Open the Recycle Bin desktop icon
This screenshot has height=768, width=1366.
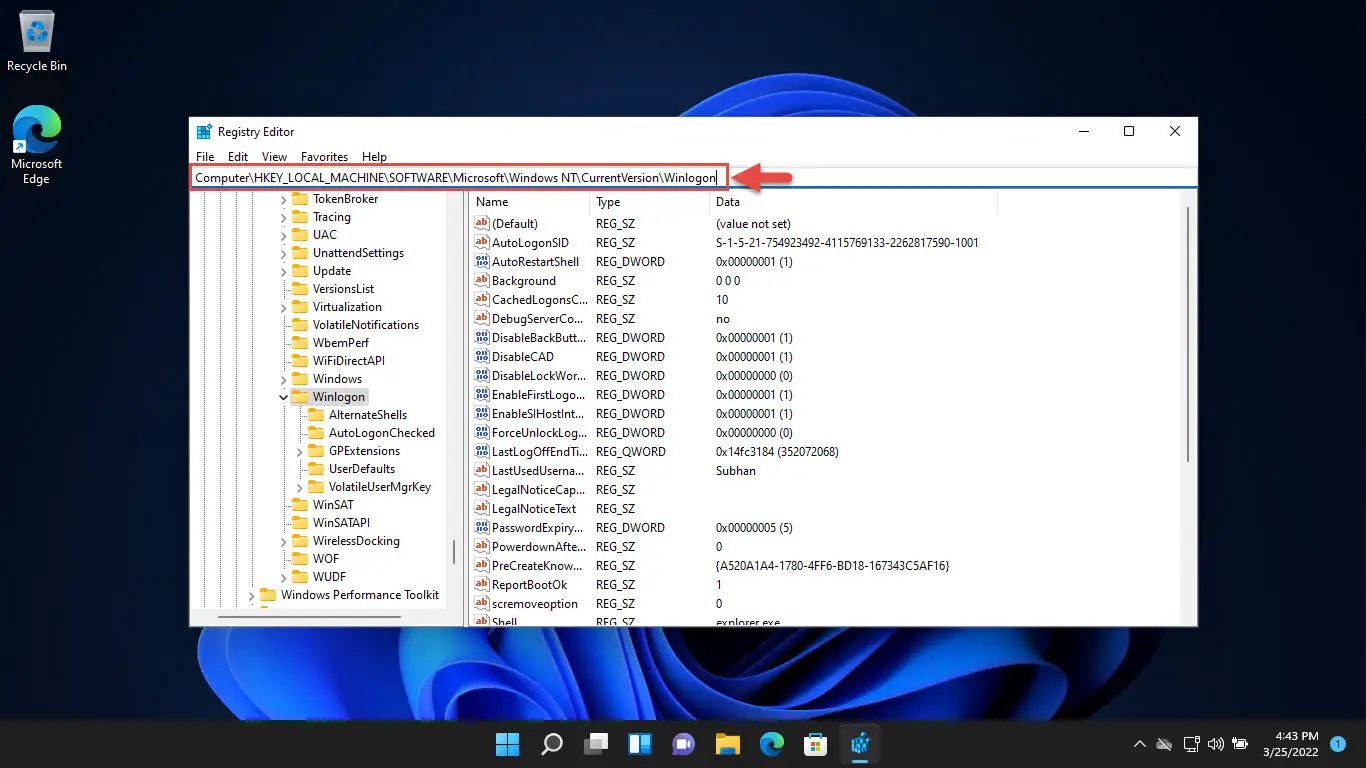37,42
